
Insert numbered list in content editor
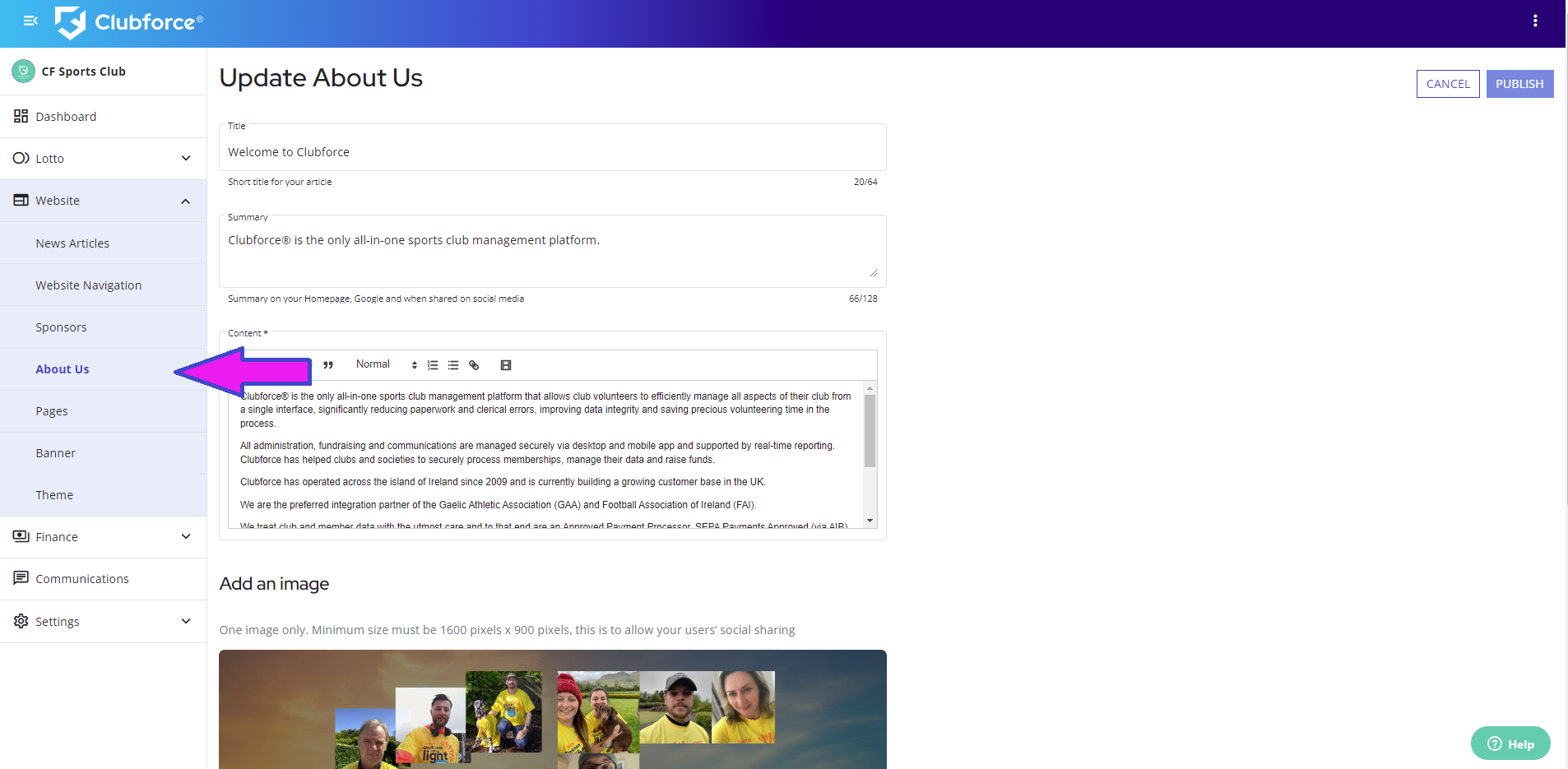[433, 365]
